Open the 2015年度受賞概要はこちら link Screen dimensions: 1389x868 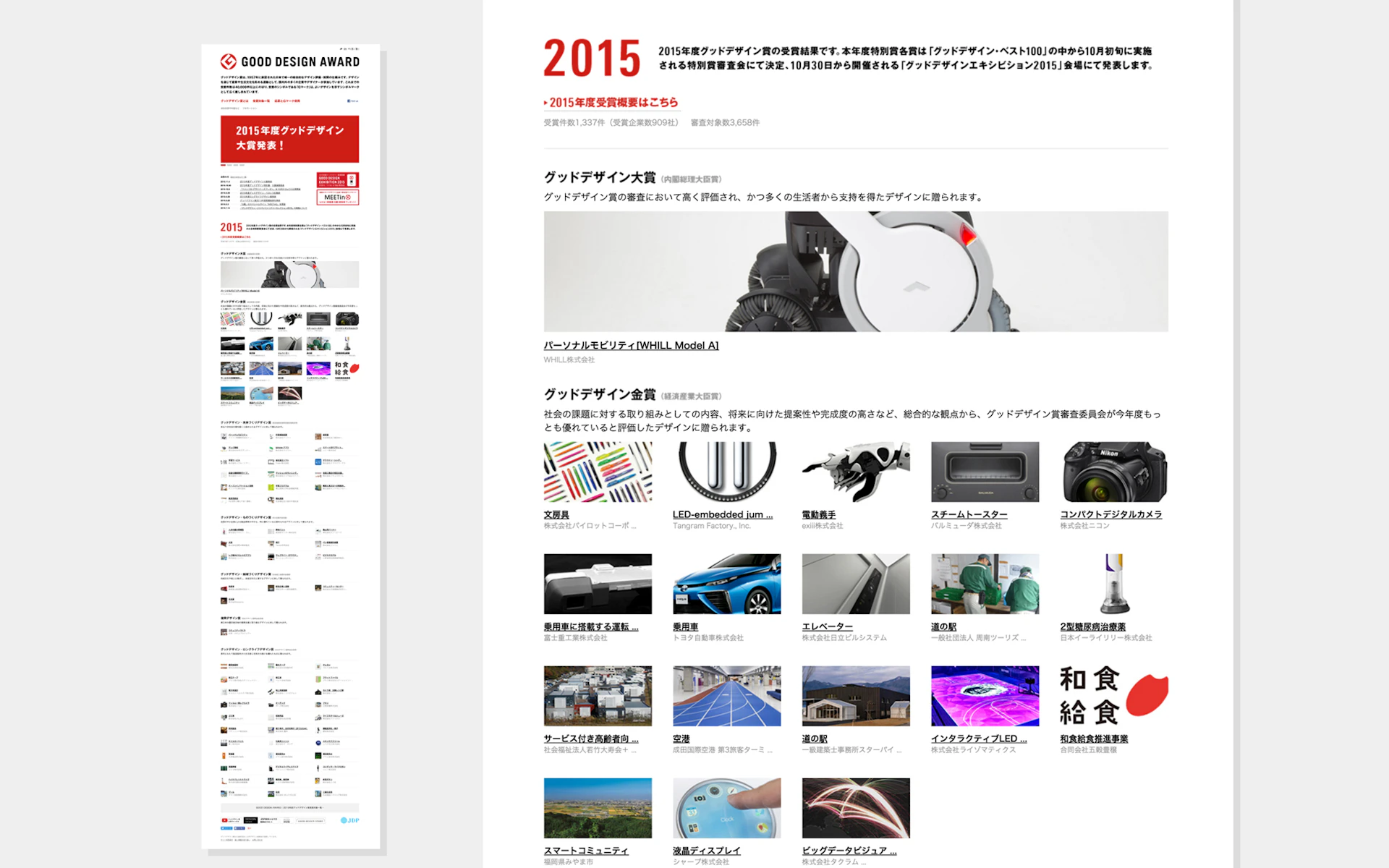[x=613, y=103]
